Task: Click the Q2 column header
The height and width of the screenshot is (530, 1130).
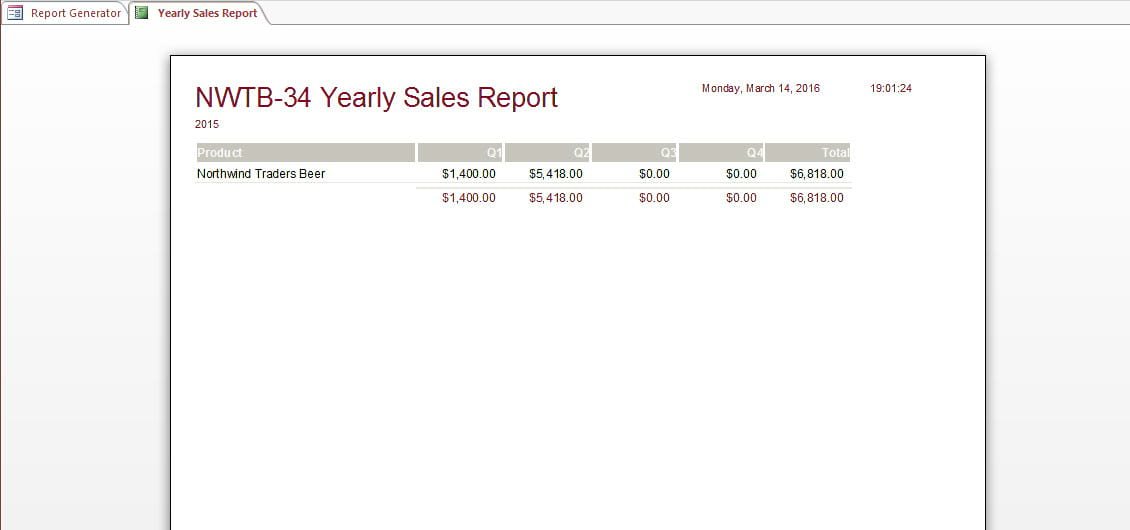Action: [x=547, y=153]
